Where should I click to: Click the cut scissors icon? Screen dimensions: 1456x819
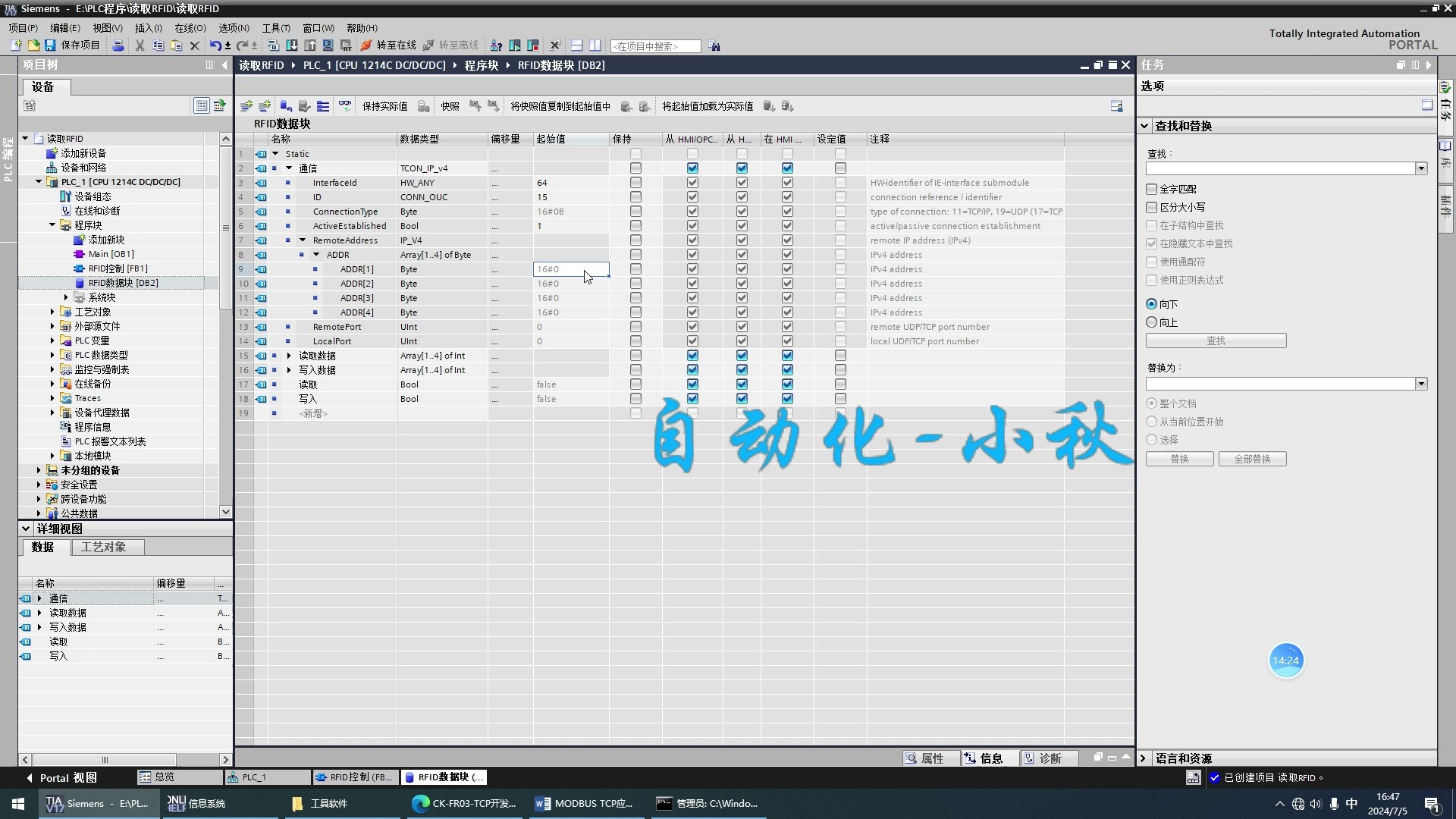point(140,45)
